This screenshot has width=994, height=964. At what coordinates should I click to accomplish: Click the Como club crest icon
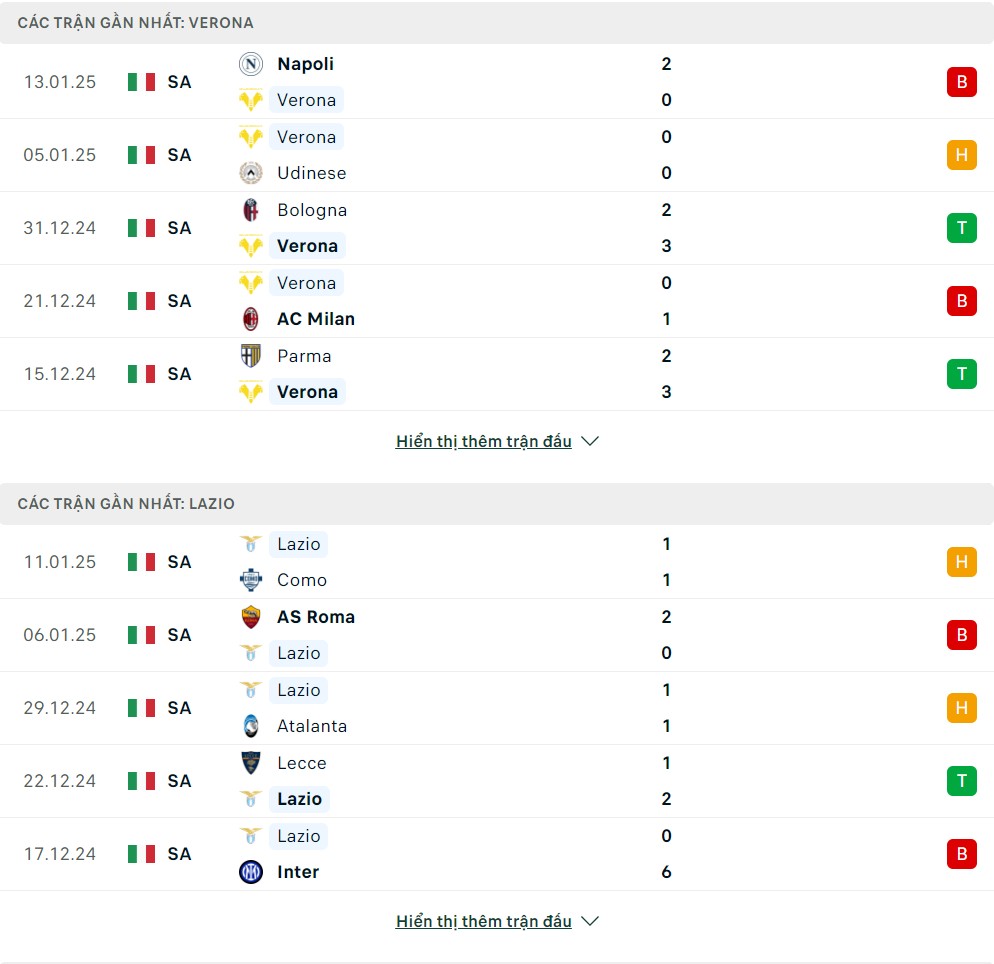[x=251, y=580]
